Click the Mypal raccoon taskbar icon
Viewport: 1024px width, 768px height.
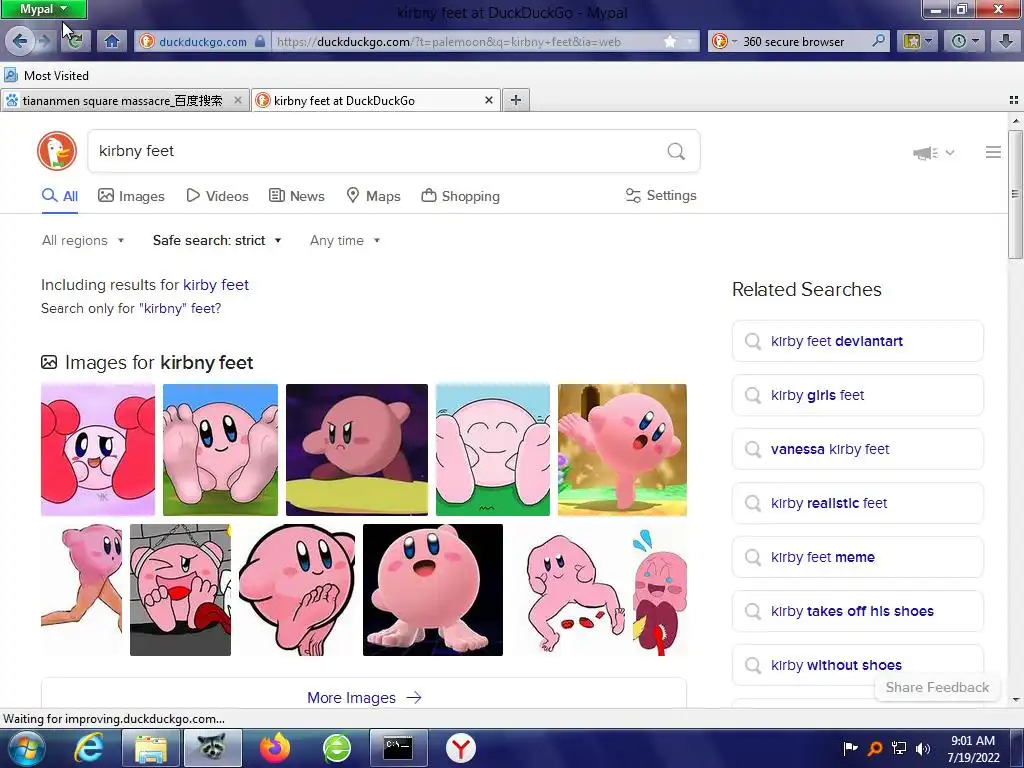[x=213, y=748]
